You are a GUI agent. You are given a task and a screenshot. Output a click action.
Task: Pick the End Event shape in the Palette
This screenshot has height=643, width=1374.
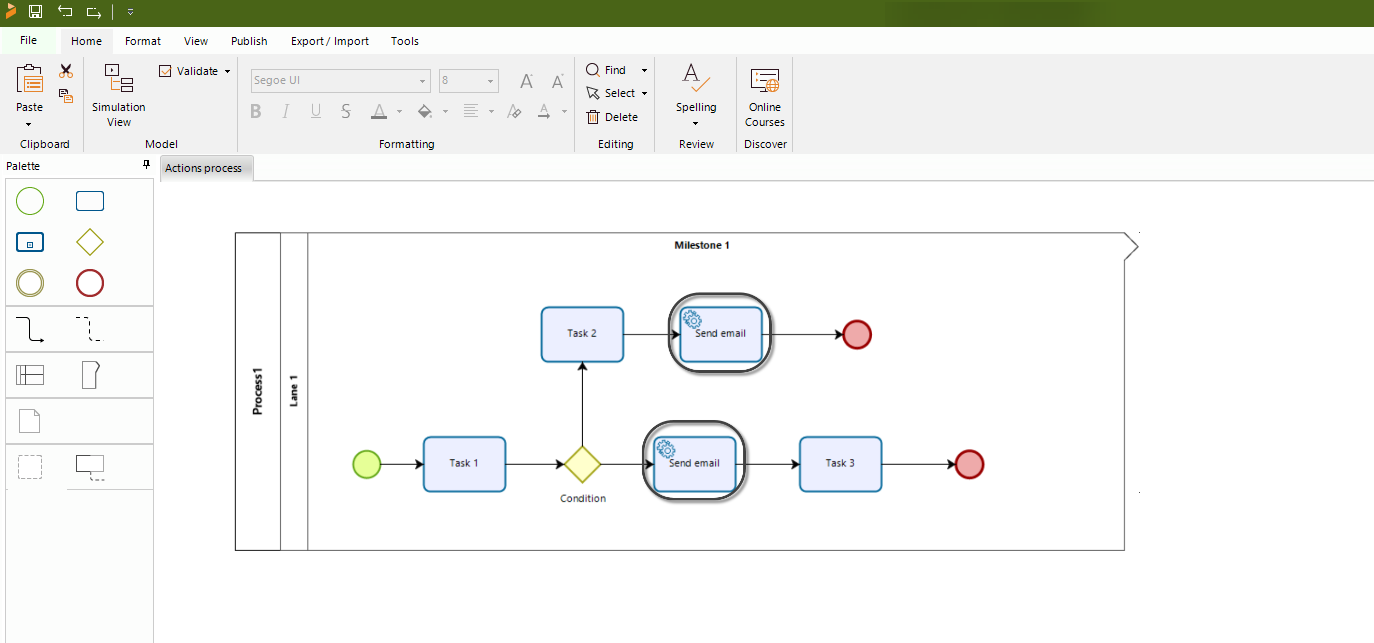pos(90,283)
